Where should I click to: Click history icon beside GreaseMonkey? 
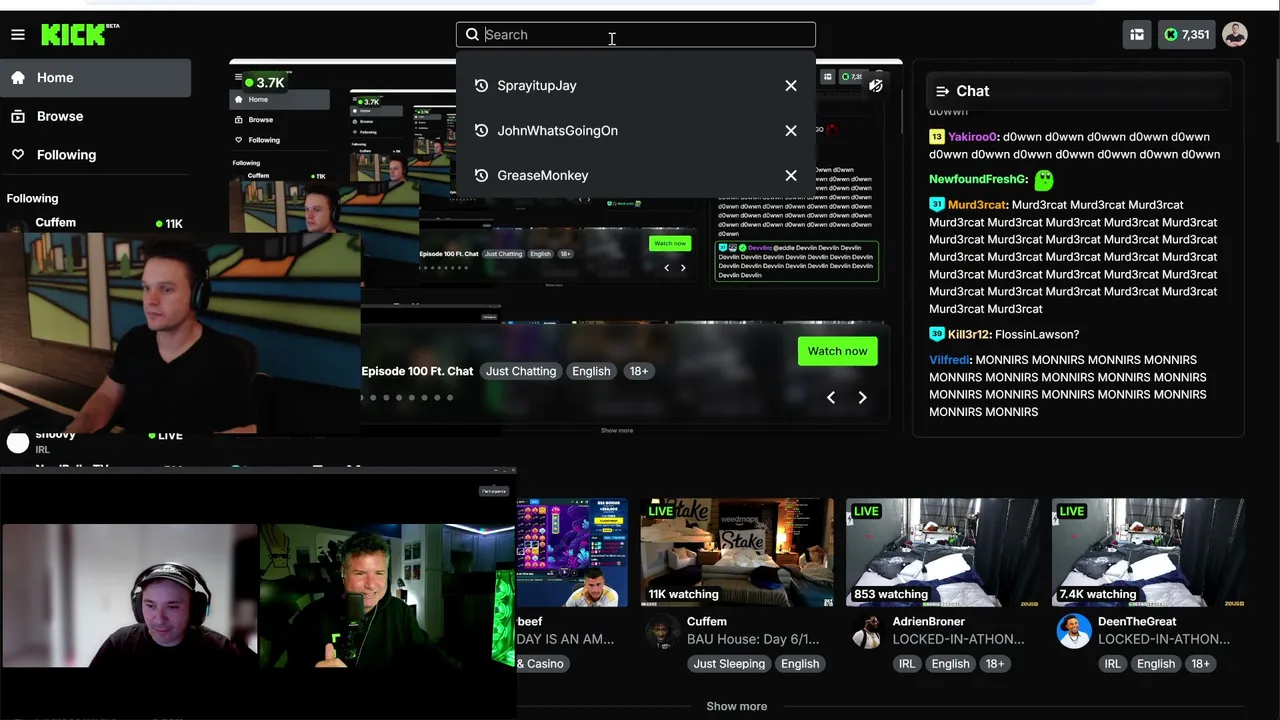coord(481,176)
